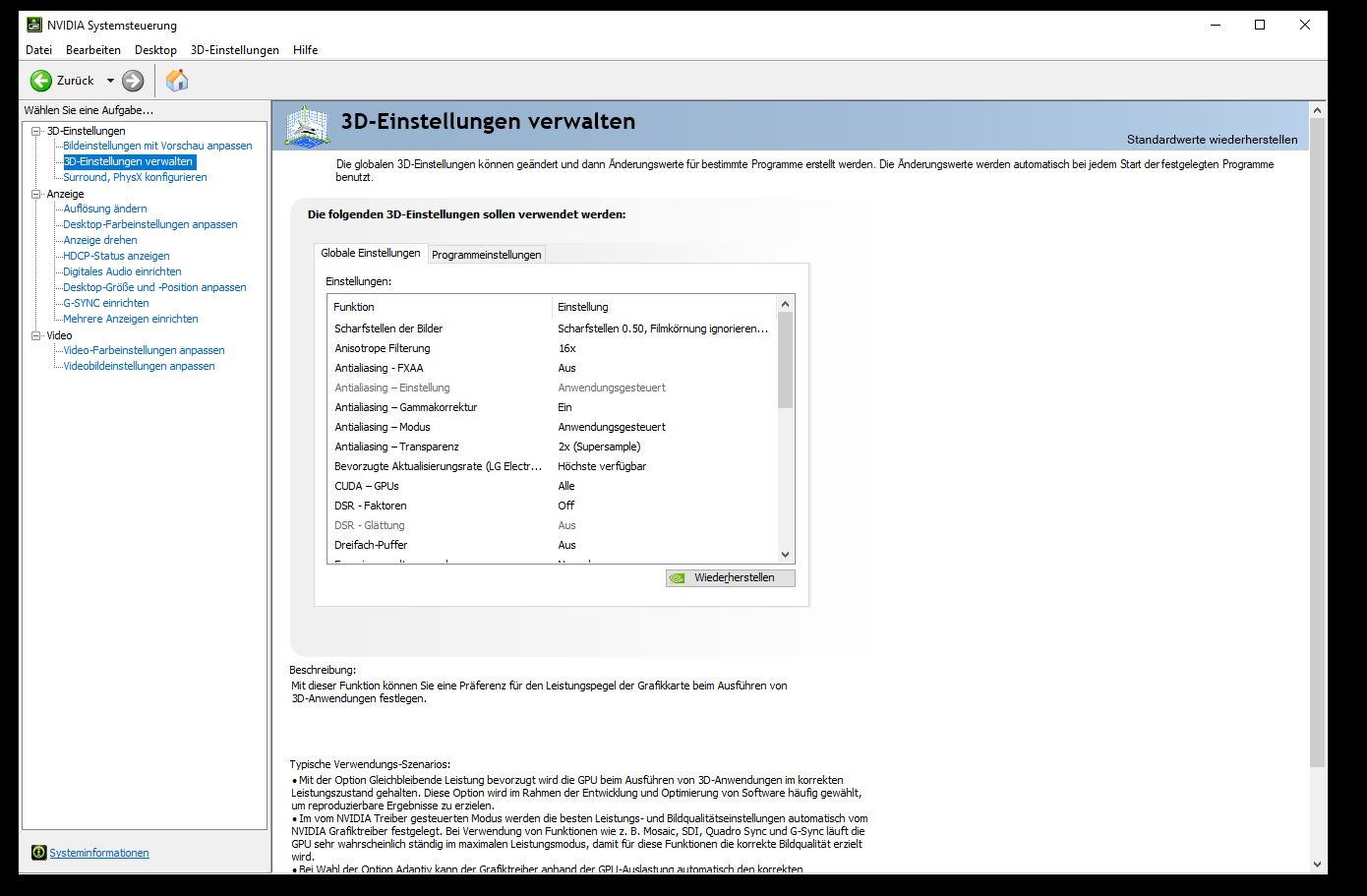Click the settings list scrollbar thumb
The width and height of the screenshot is (1367, 896).
click(x=785, y=360)
